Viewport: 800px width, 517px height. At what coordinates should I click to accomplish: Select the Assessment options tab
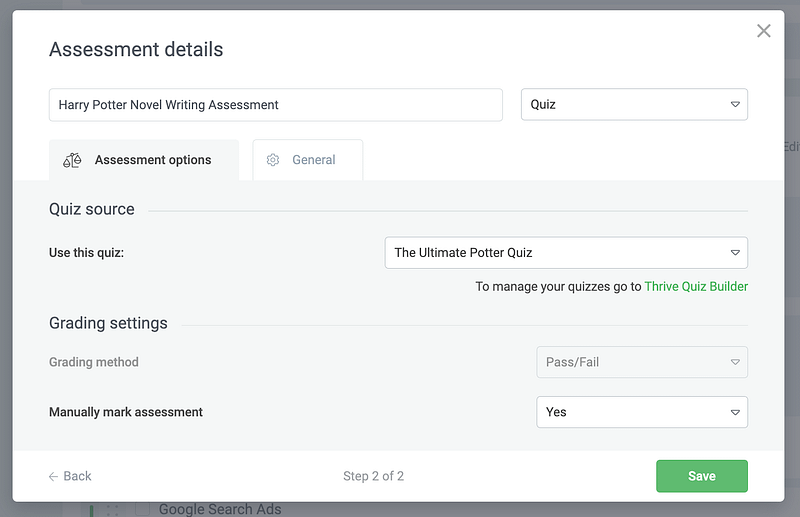(144, 160)
